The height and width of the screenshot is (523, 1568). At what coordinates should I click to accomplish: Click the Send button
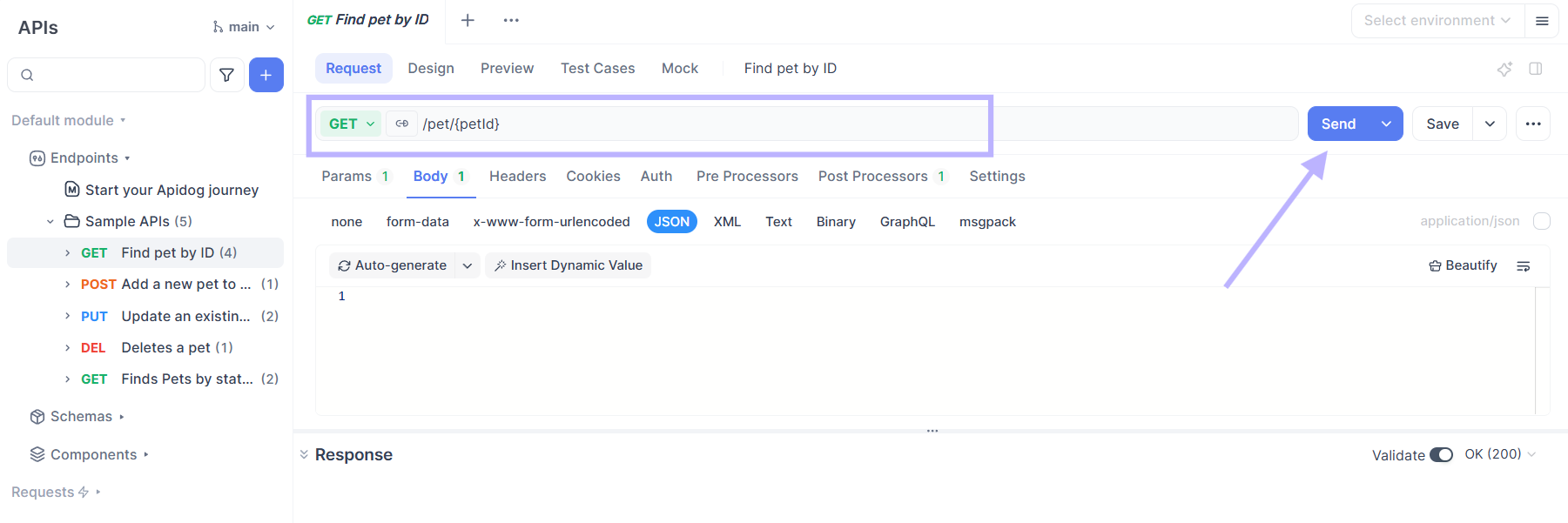[1338, 124]
